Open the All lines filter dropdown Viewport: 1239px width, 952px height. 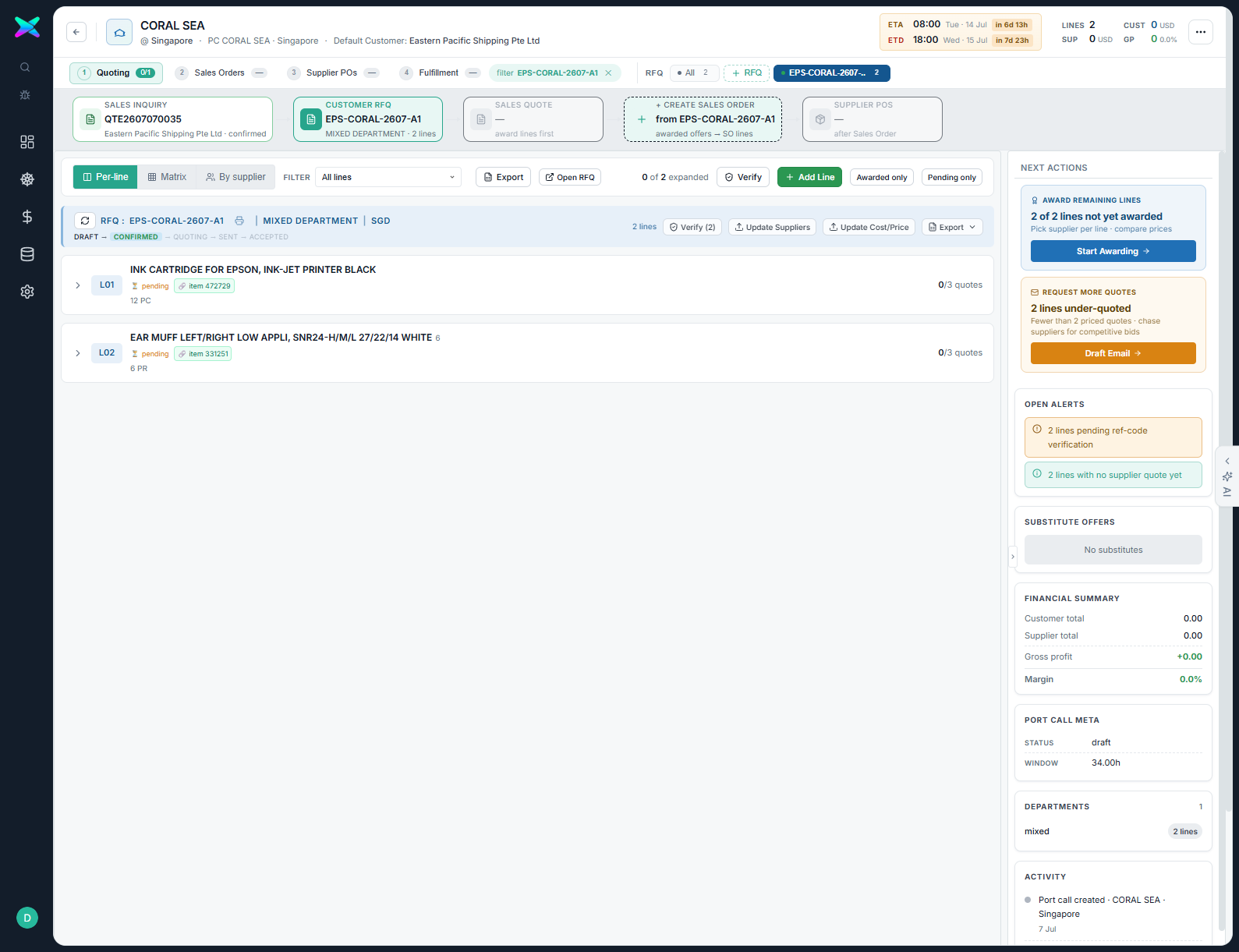coord(388,177)
